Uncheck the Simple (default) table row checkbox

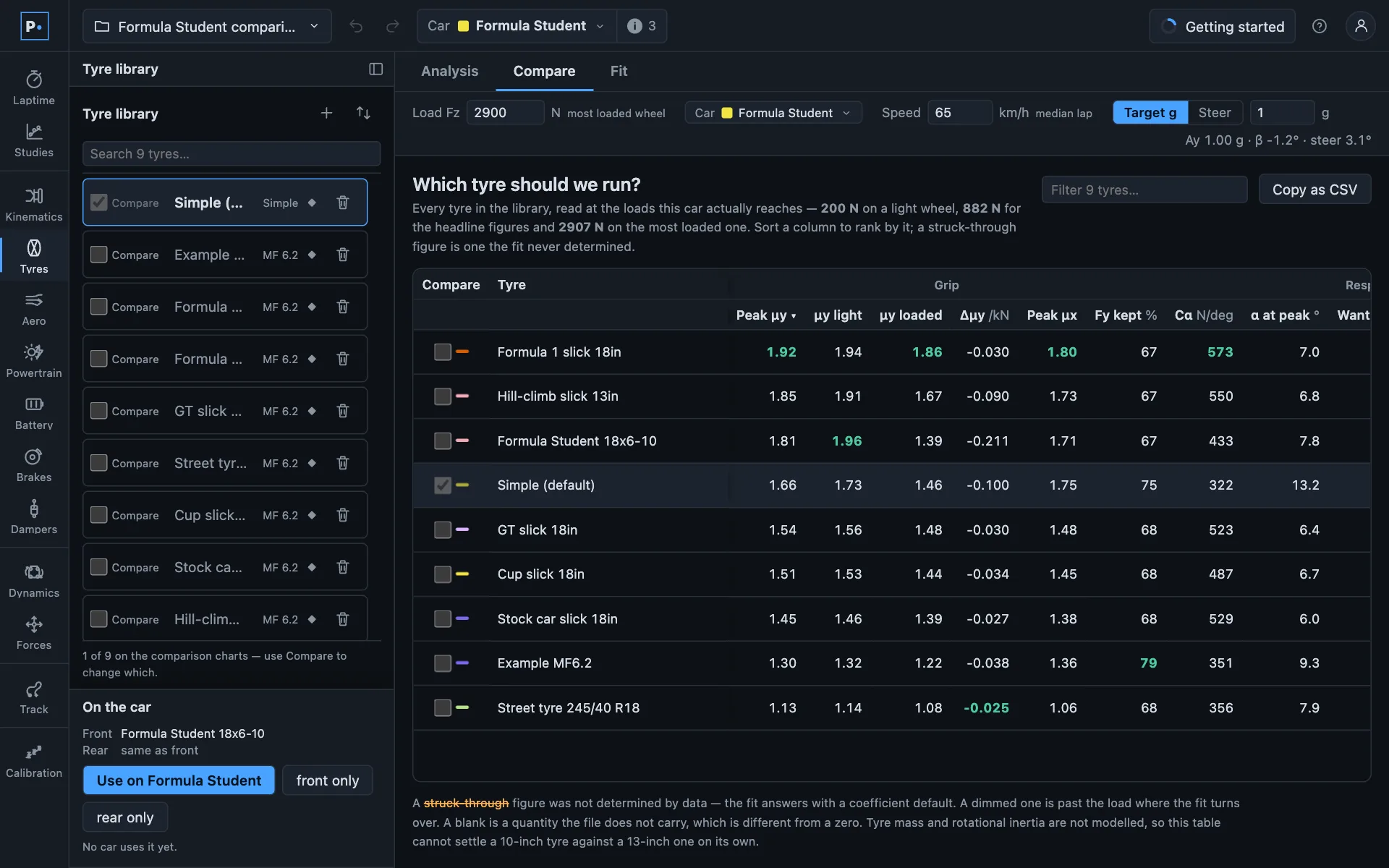[x=443, y=485]
